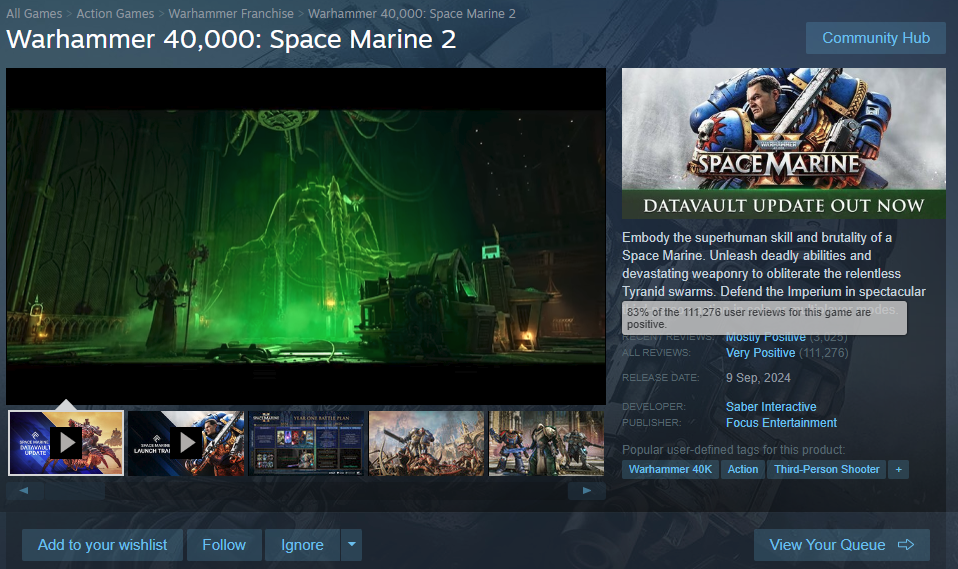Viewport: 958px width, 569px height.
Task: Follow this game
Action: [224, 545]
